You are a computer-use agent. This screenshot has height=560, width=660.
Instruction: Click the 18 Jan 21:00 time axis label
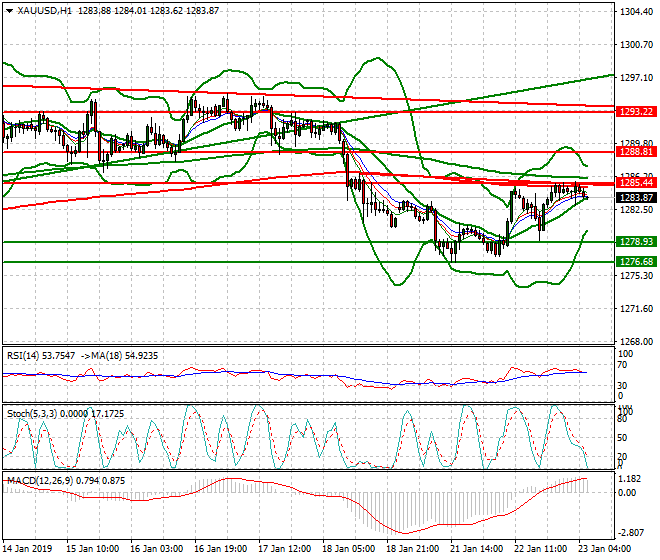point(412,549)
